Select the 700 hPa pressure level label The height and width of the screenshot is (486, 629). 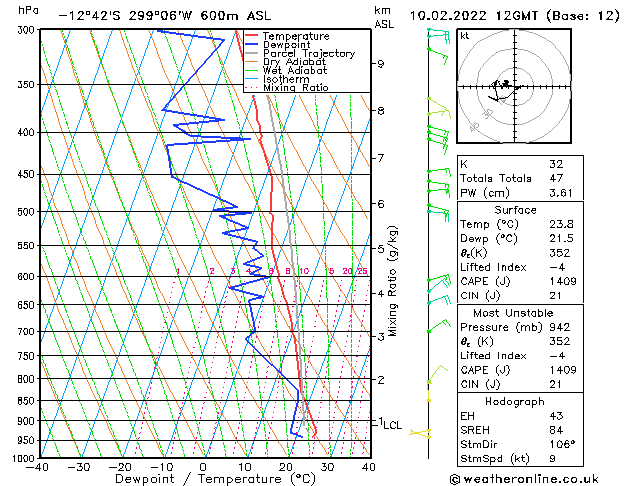point(28,332)
